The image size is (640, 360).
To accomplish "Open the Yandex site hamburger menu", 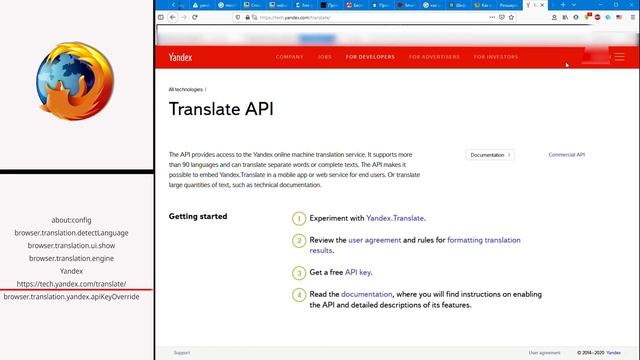I will click(x=619, y=57).
